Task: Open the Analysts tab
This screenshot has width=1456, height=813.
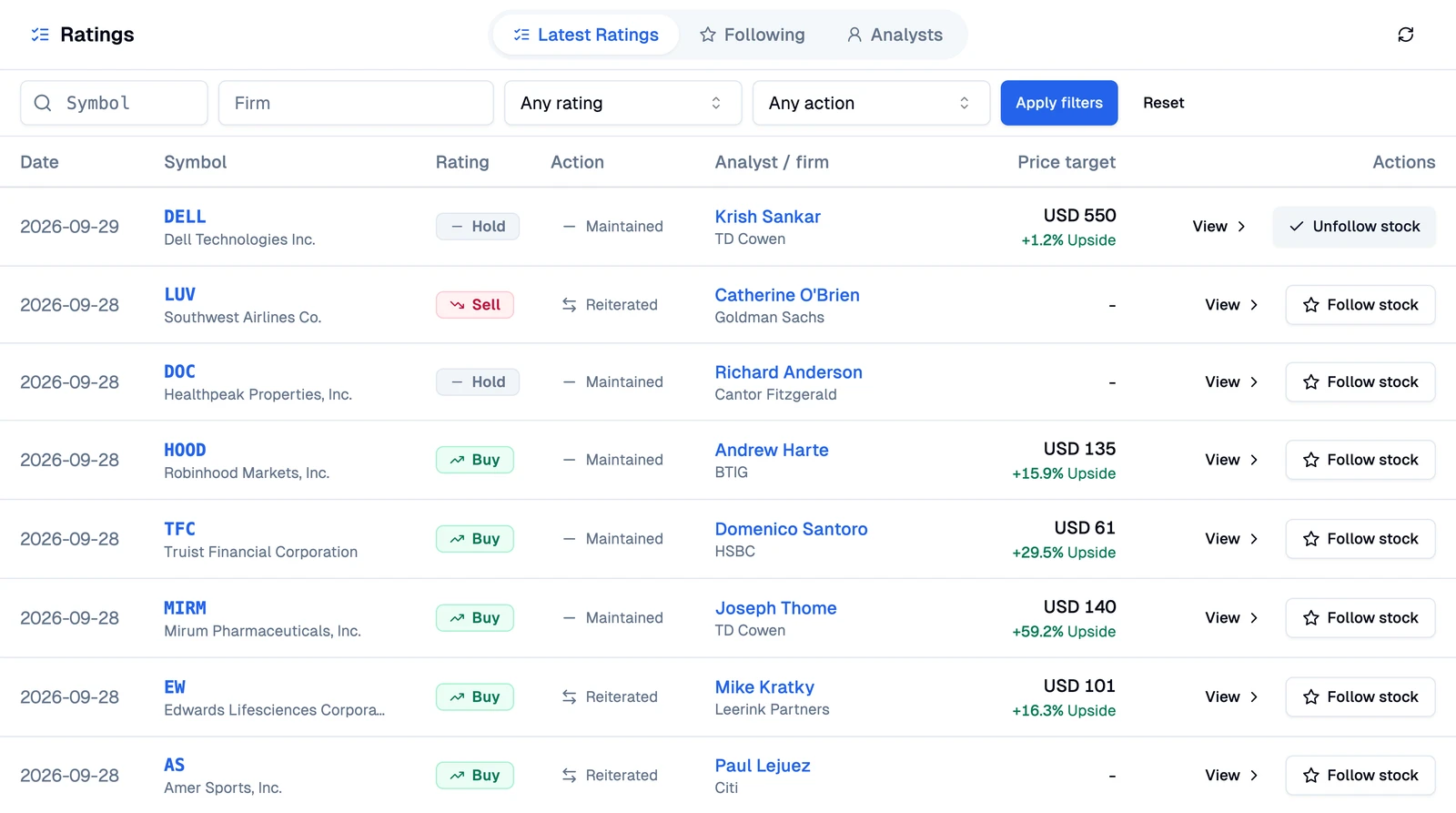Action: (895, 35)
